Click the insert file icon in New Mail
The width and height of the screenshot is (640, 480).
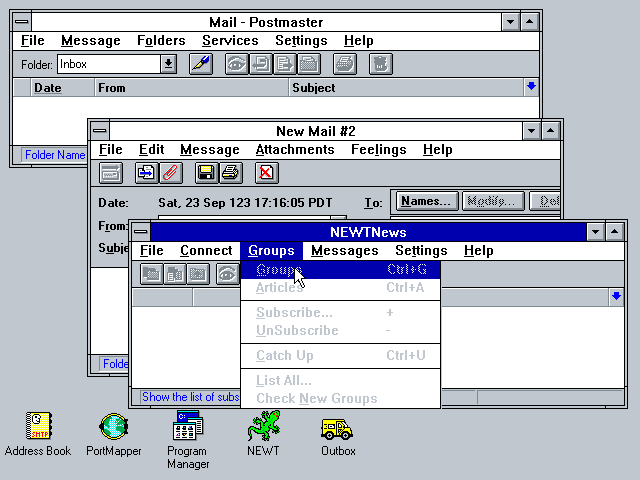coord(147,173)
